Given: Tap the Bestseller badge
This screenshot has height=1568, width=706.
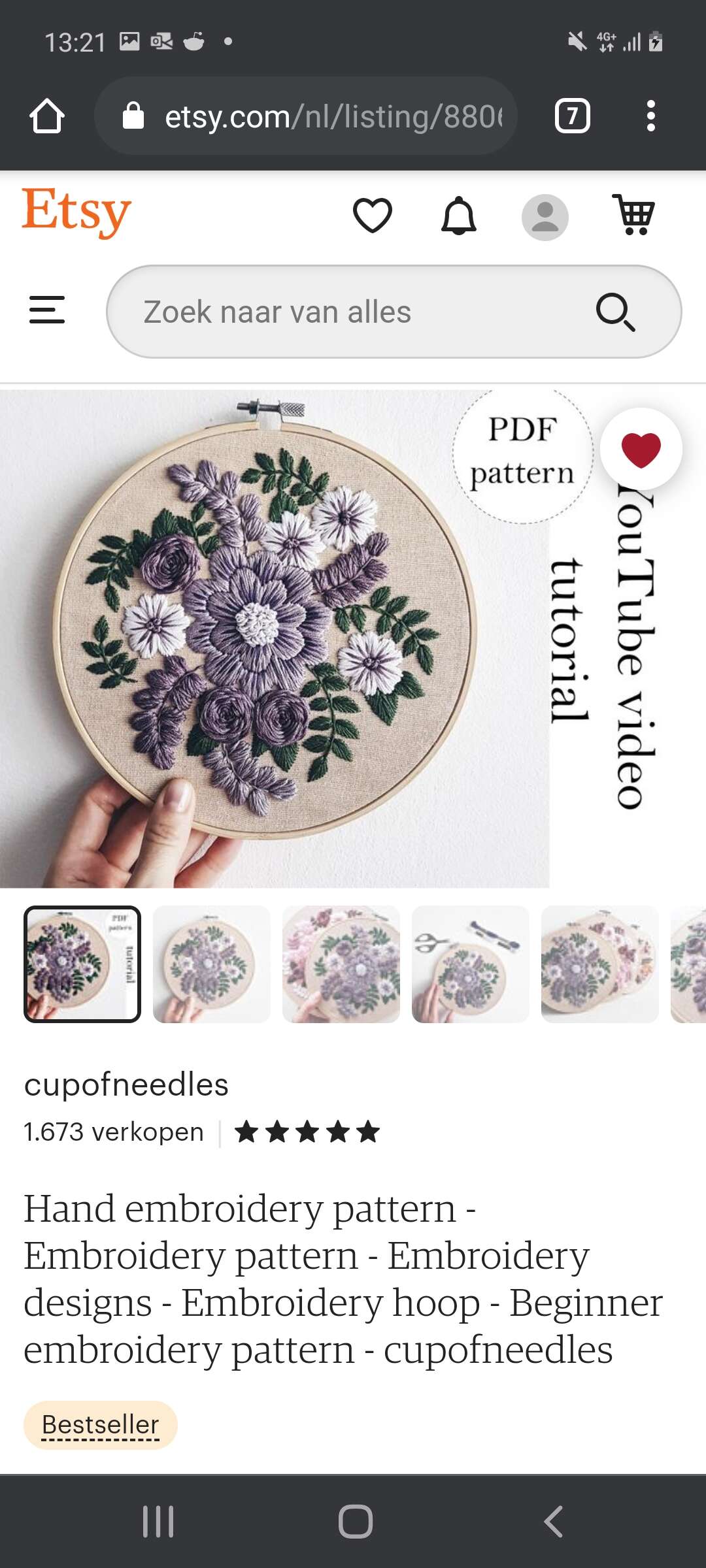Looking at the screenshot, I should click(101, 1425).
